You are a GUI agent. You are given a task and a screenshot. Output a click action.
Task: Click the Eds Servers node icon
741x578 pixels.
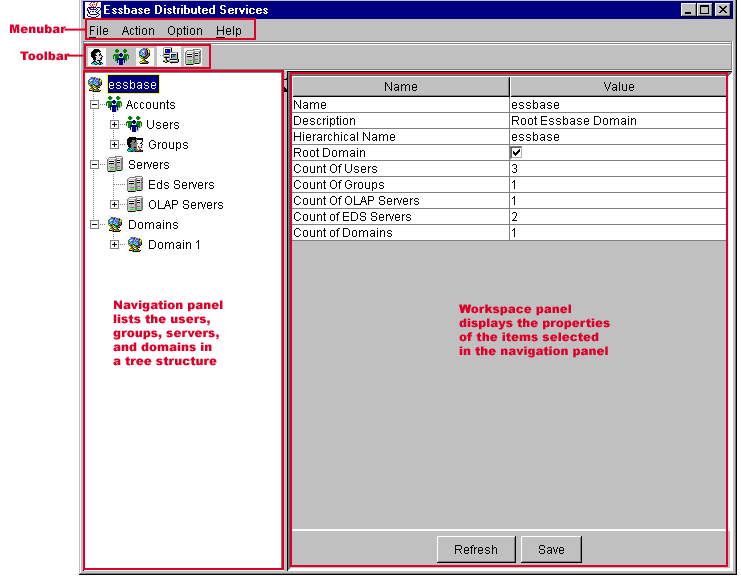tap(135, 184)
